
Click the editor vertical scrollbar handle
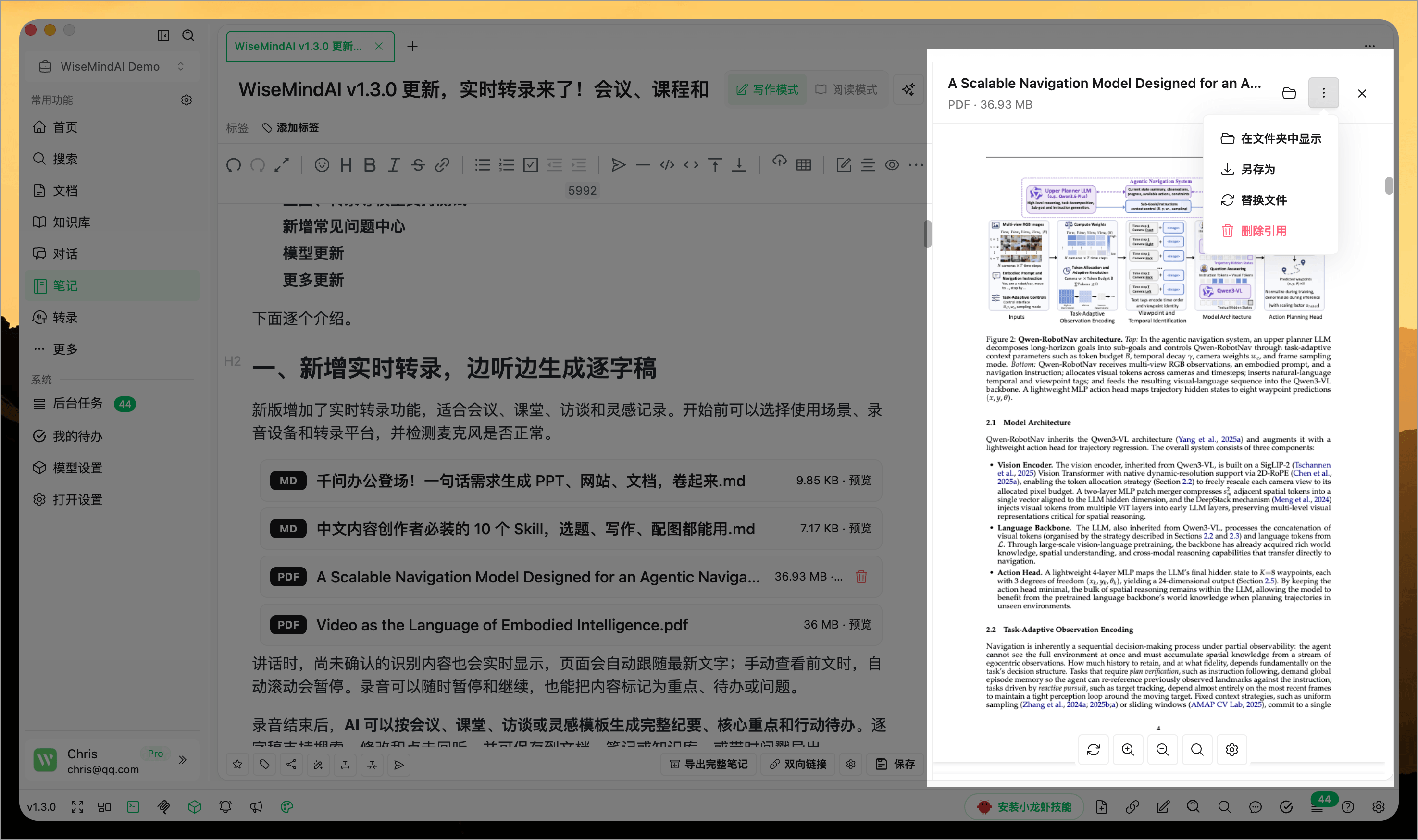coord(927,234)
